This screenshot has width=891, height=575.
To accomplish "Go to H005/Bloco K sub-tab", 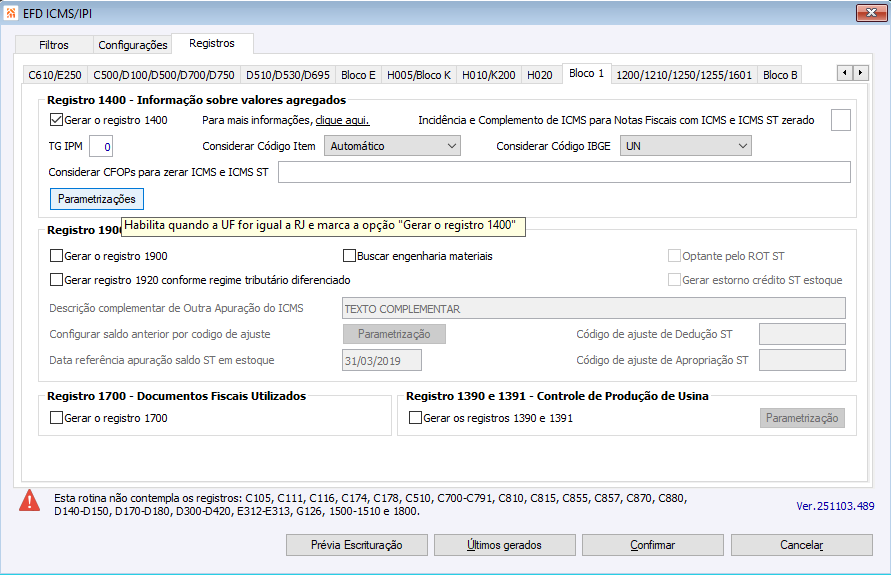I will click(x=419, y=75).
